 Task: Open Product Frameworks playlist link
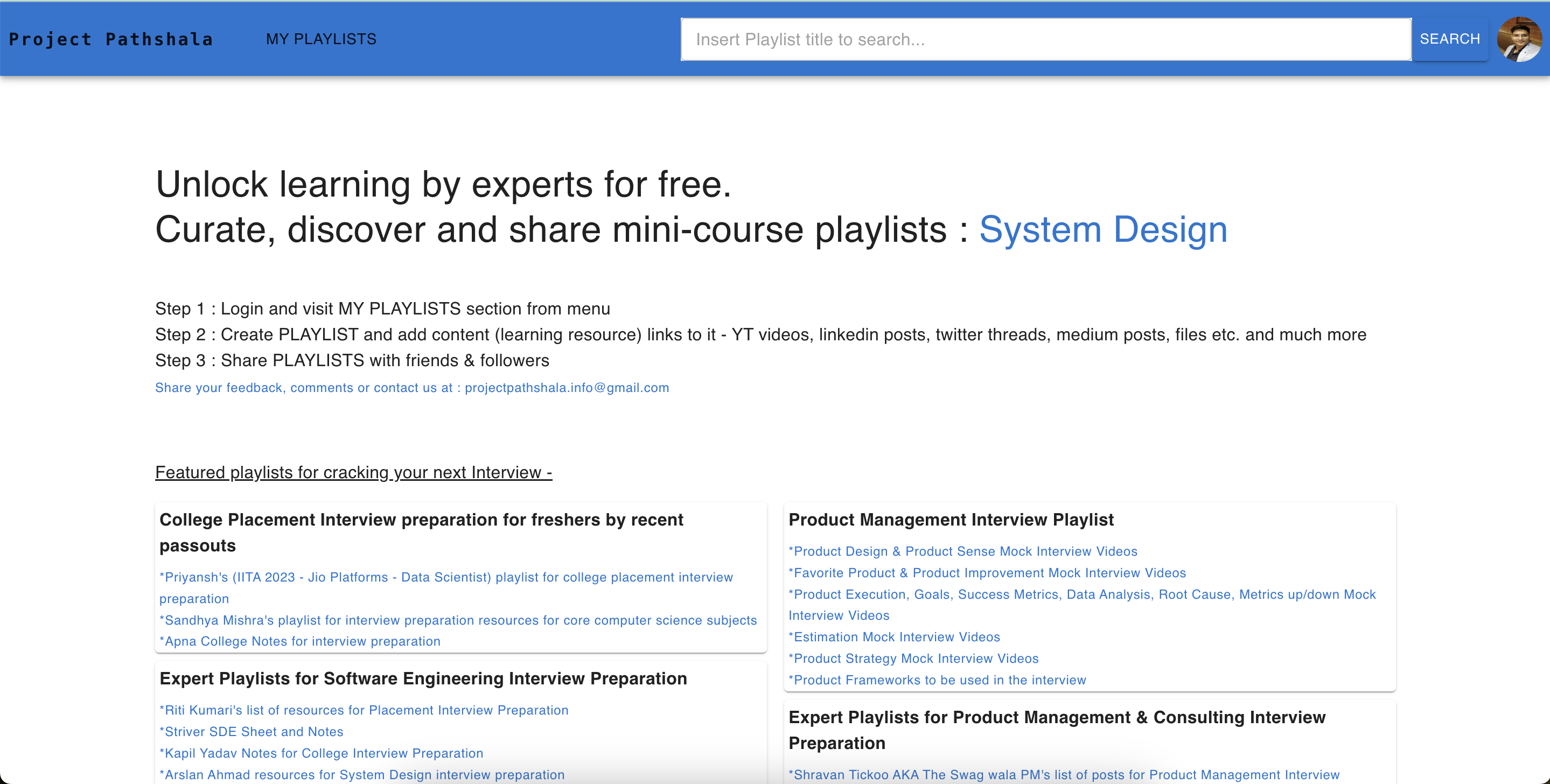(937, 680)
